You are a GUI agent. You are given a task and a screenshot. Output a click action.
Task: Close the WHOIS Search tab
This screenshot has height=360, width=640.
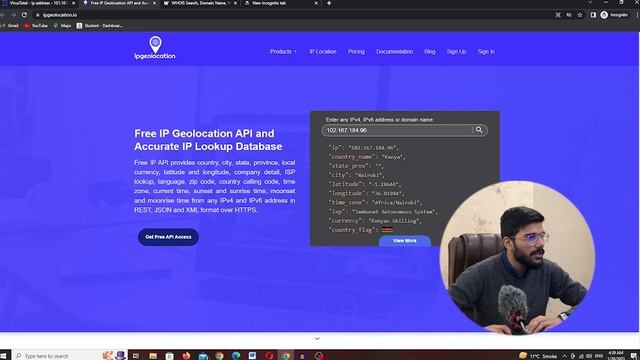pos(236,3)
